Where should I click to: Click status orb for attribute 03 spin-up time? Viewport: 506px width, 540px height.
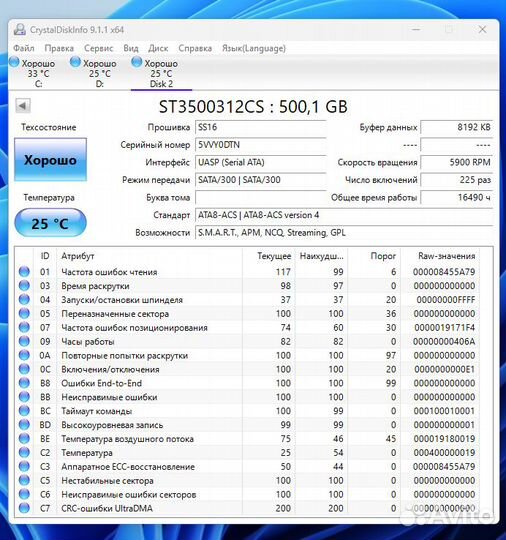pyautogui.click(x=24, y=285)
